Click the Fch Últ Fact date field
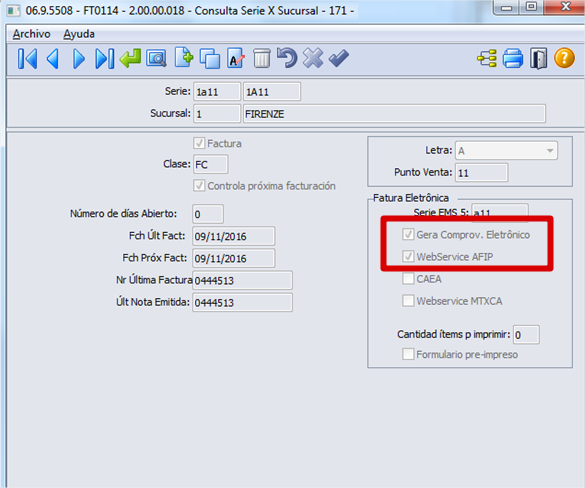 [x=234, y=236]
